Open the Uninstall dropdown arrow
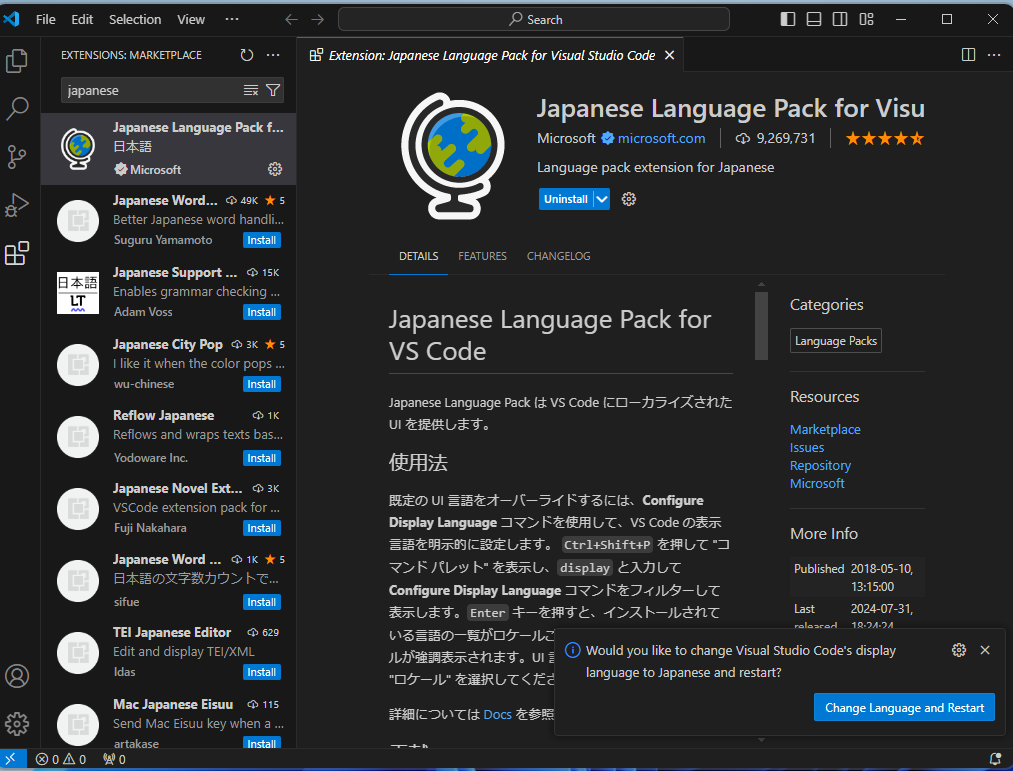Screen dimensions: 1013x771 pyautogui.click(x=600, y=199)
